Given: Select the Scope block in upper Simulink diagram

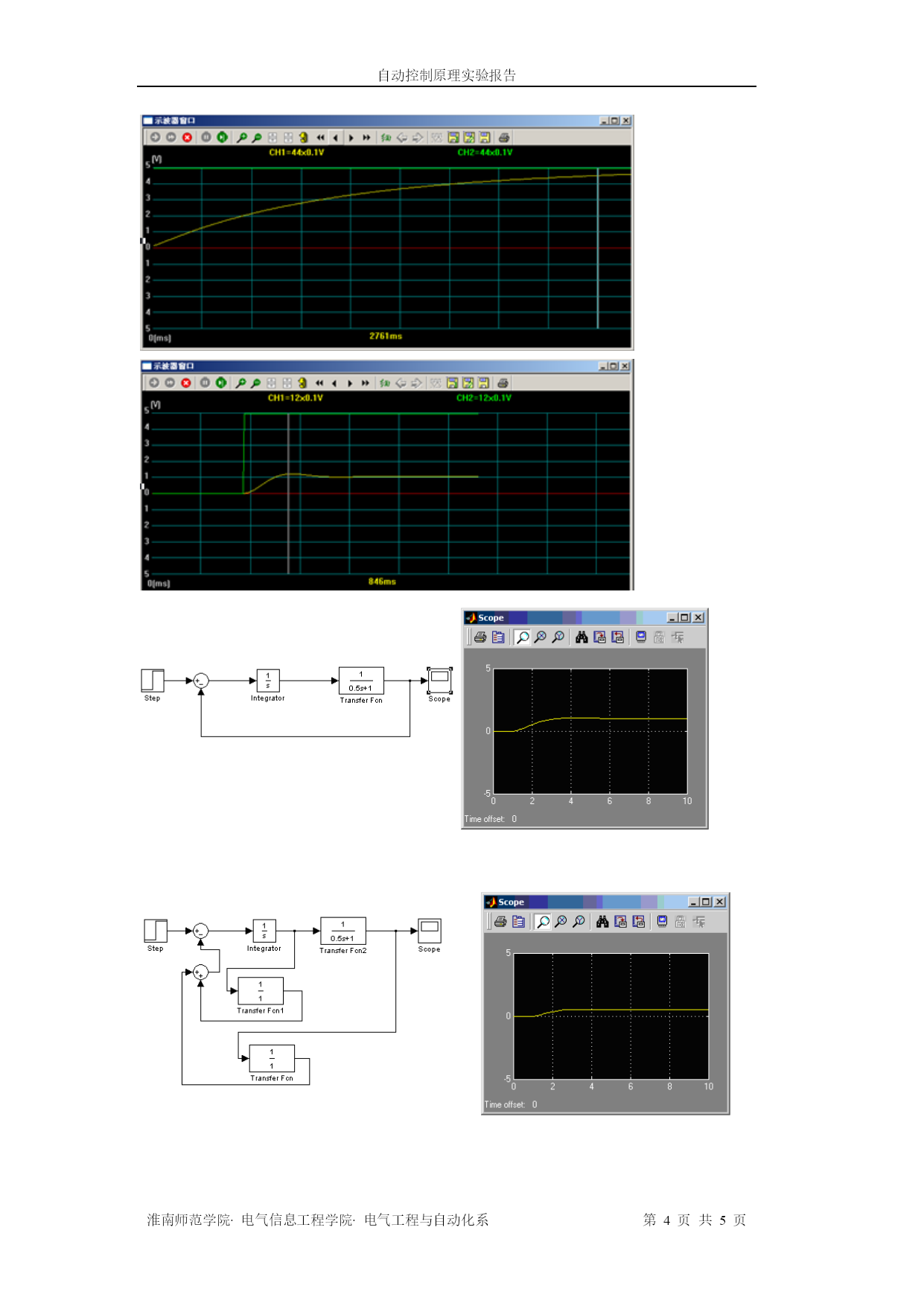Looking at the screenshot, I should (x=439, y=681).
